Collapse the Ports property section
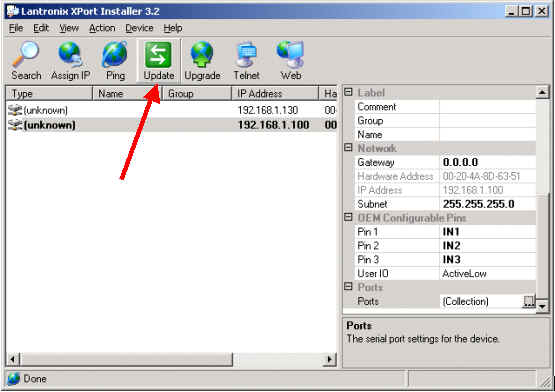This screenshot has width=555, height=392. coord(348,286)
